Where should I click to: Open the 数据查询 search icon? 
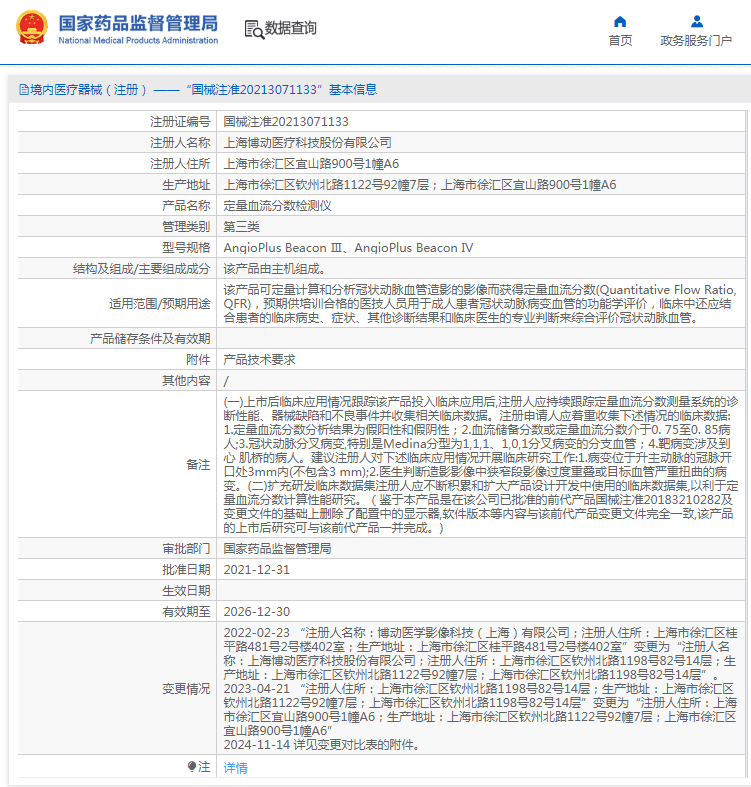click(x=254, y=29)
